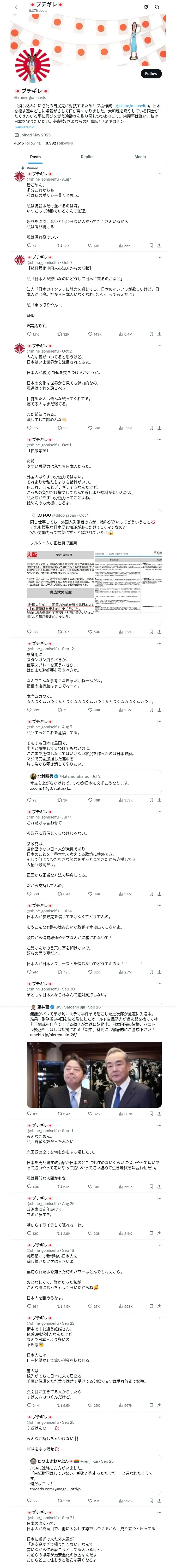Share the Jul 14 post

[x=159, y=972]
